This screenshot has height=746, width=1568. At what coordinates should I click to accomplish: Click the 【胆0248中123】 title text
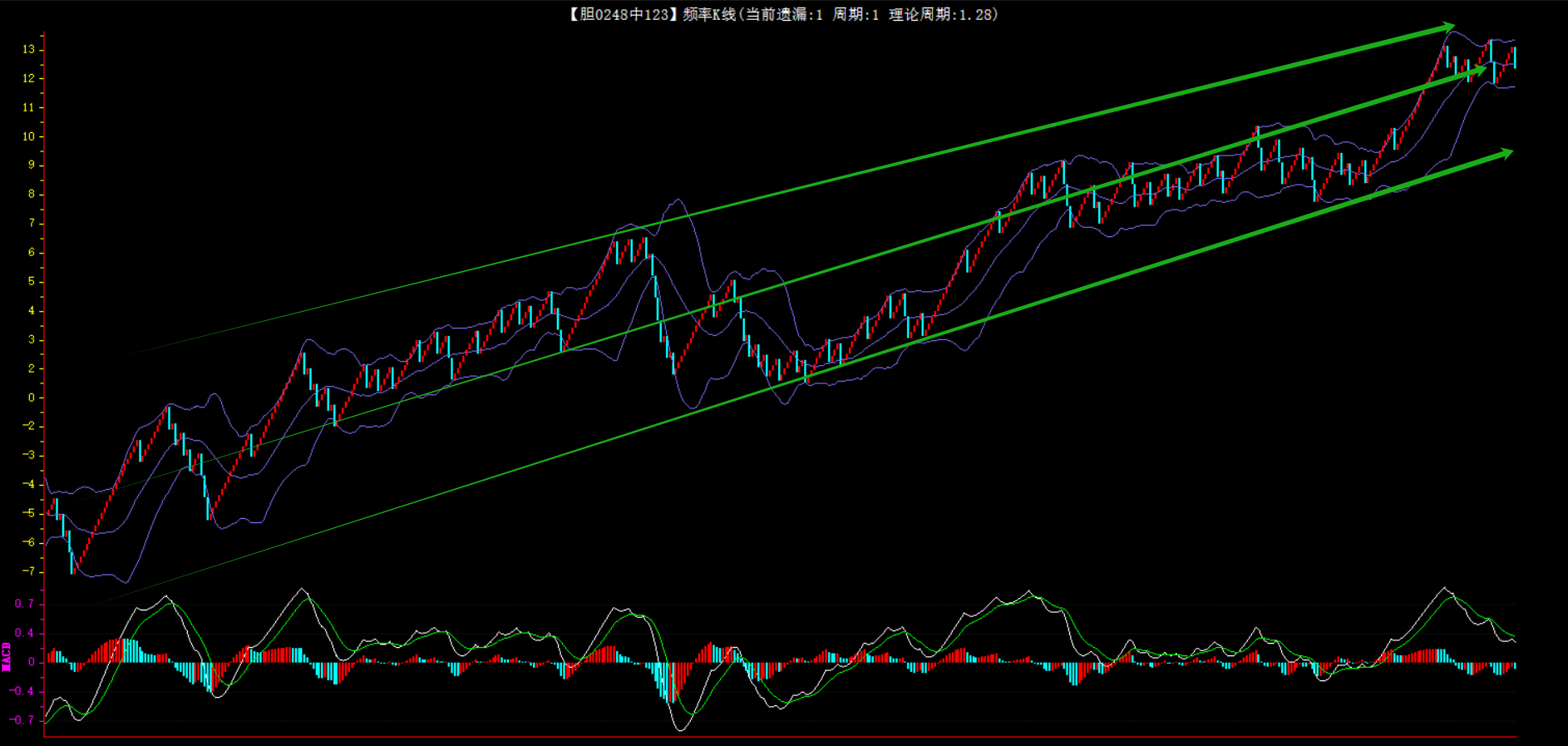[x=624, y=14]
